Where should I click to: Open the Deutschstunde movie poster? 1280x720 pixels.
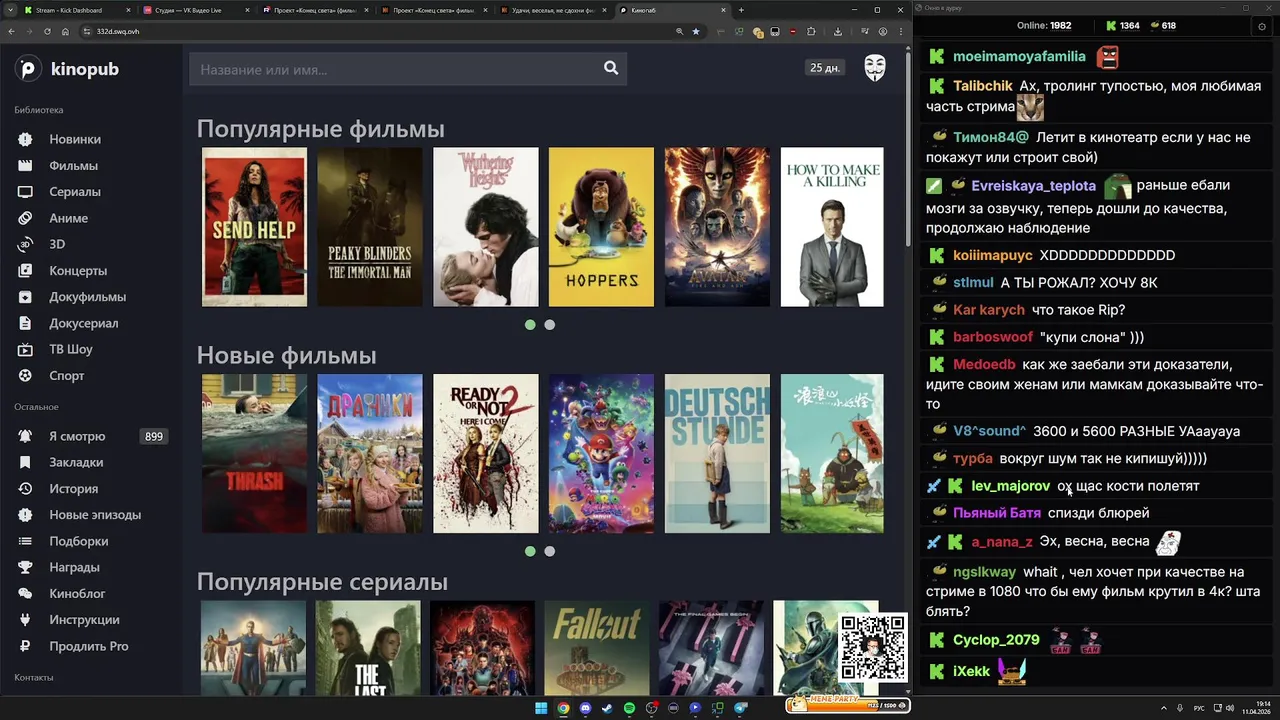click(717, 453)
